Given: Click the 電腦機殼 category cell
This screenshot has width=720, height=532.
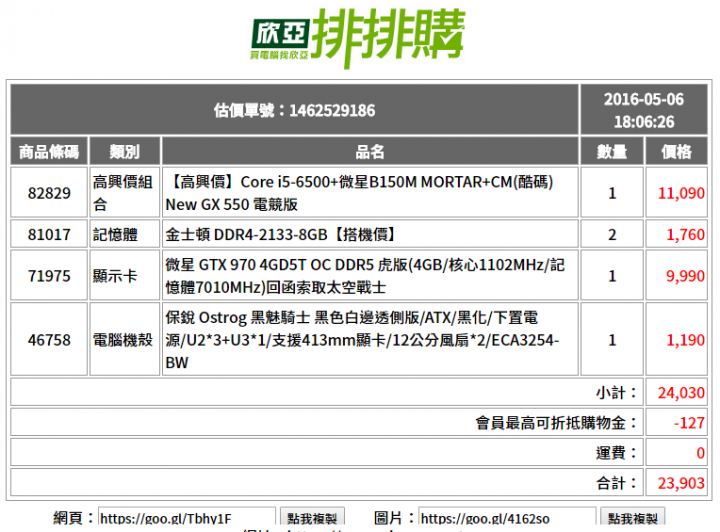Looking at the screenshot, I should [x=124, y=340].
